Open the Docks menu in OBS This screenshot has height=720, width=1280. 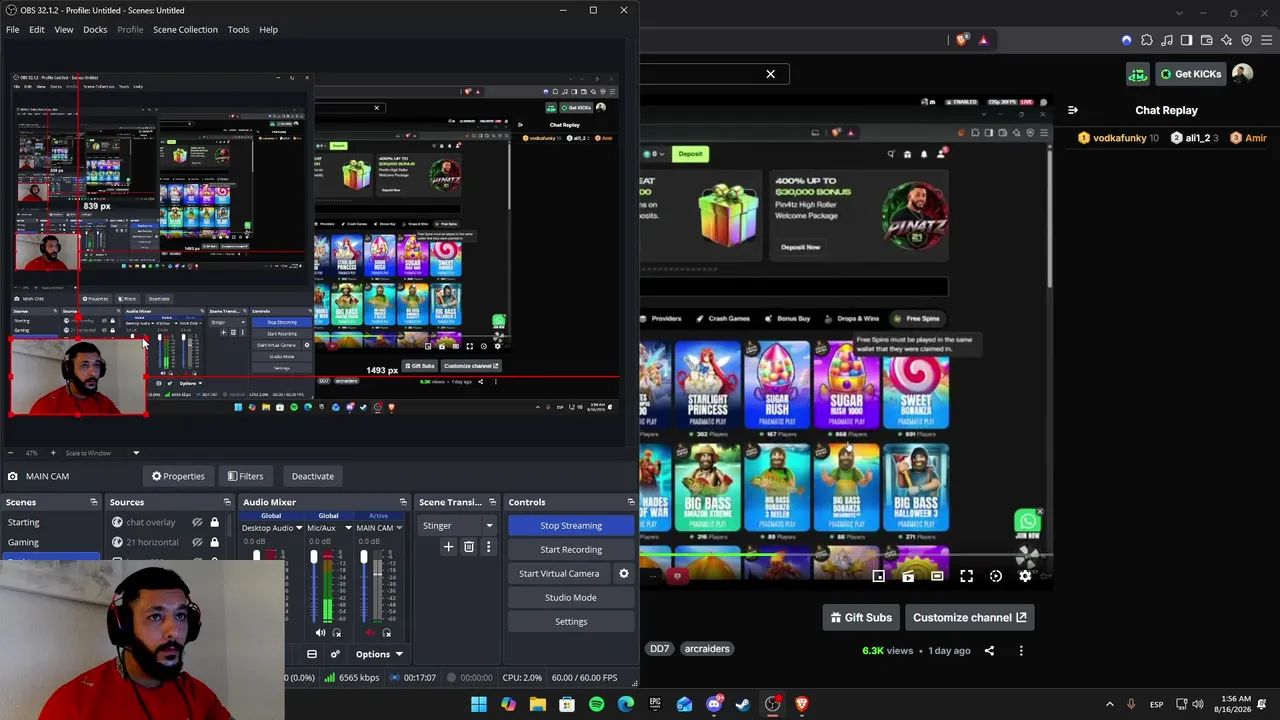(x=95, y=29)
